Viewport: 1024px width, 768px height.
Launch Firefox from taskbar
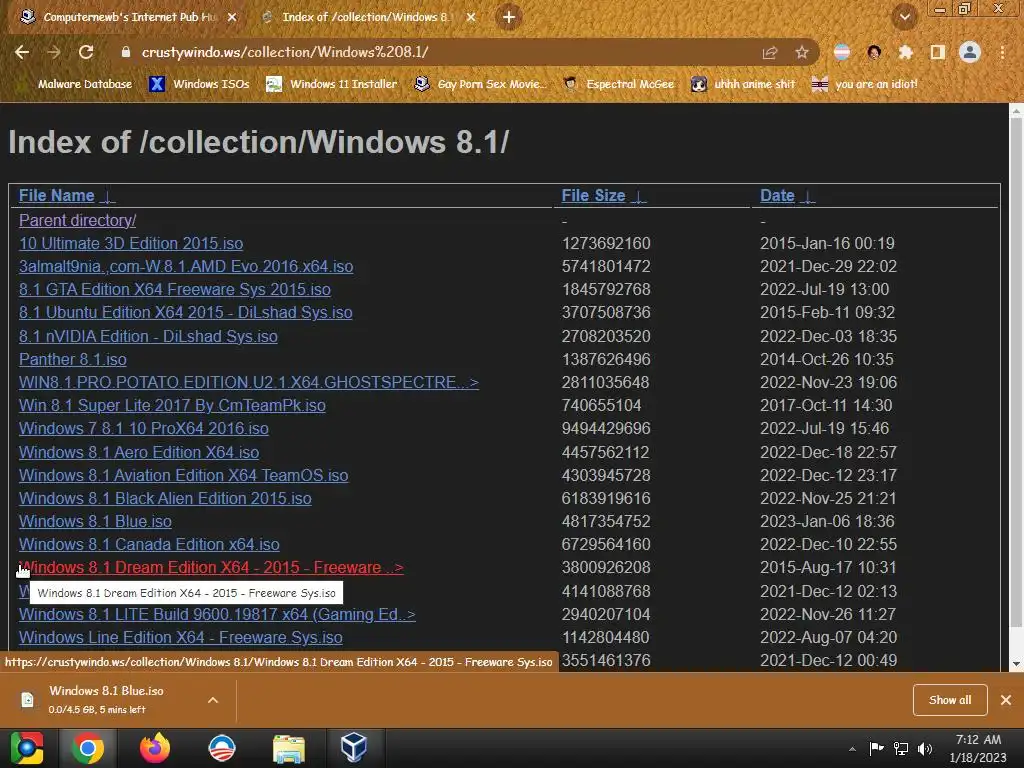(x=155, y=748)
